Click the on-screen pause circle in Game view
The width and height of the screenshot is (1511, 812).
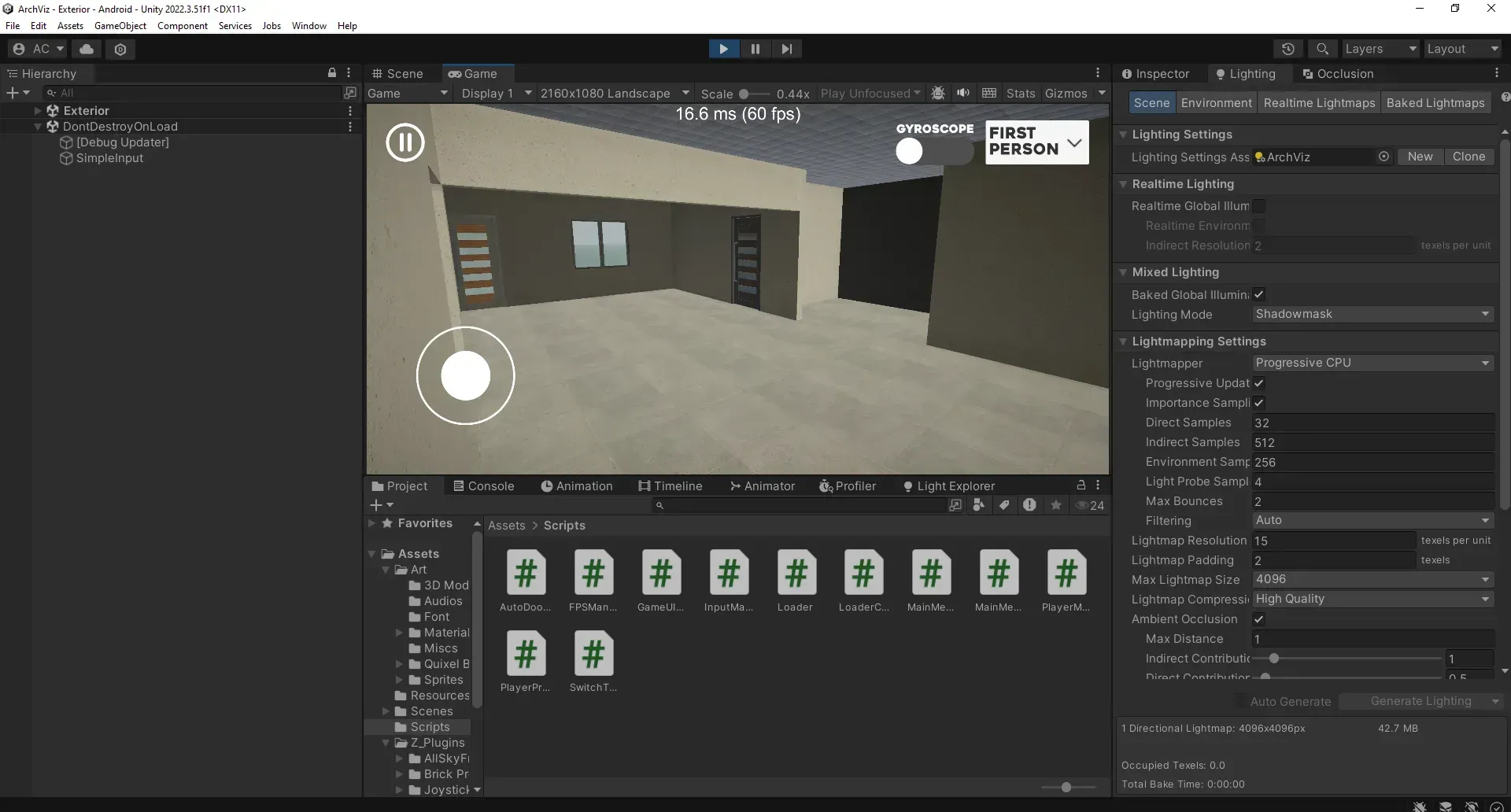[405, 142]
